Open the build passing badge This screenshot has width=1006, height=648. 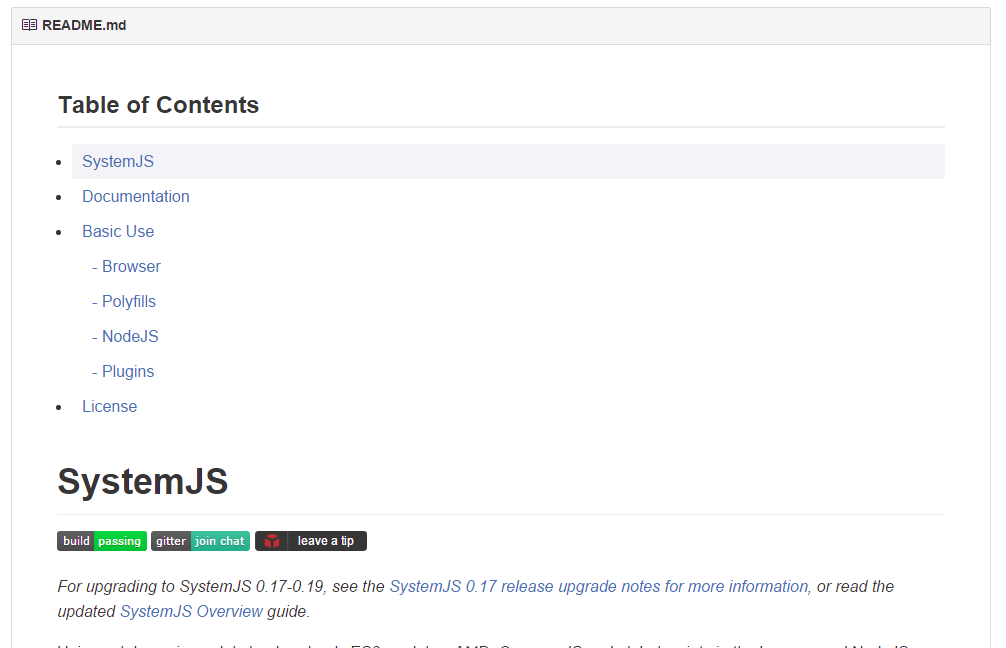(102, 541)
